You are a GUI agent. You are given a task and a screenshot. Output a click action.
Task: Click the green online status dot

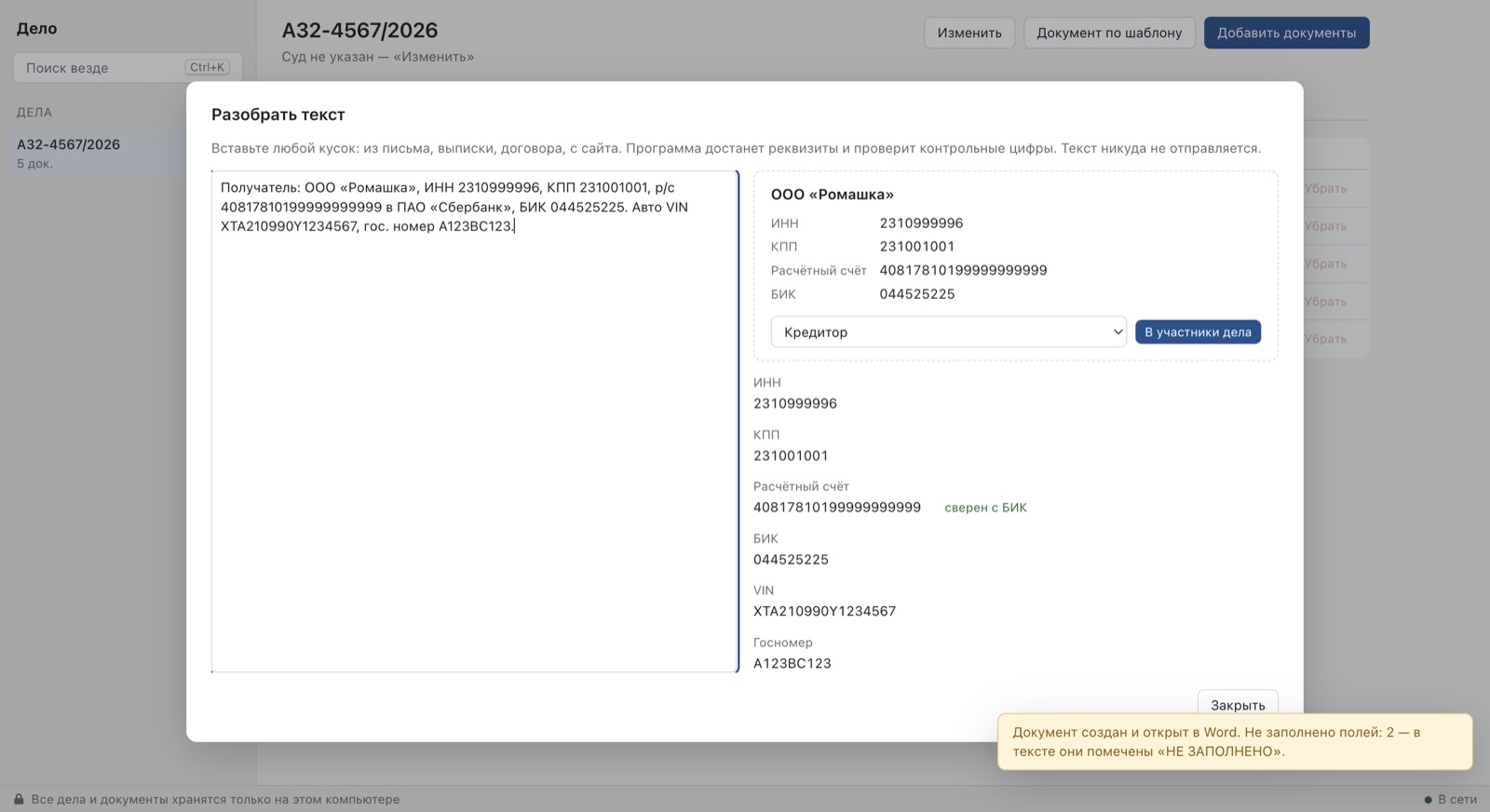[1428, 799]
